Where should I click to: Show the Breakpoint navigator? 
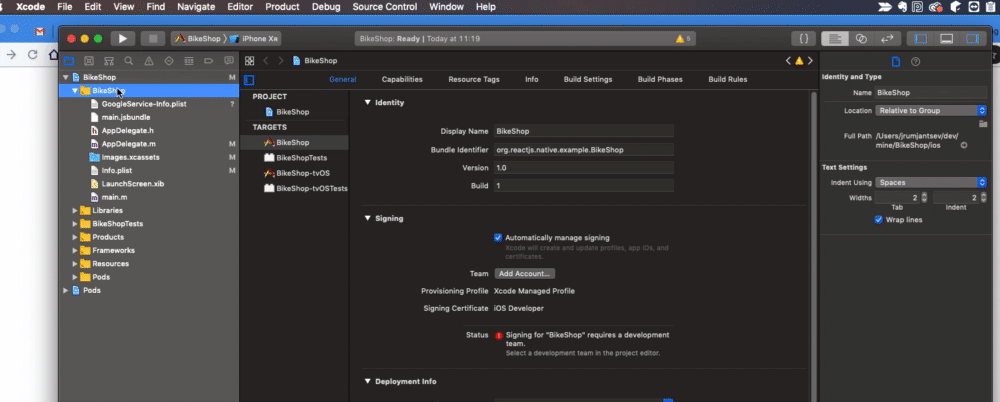point(209,61)
